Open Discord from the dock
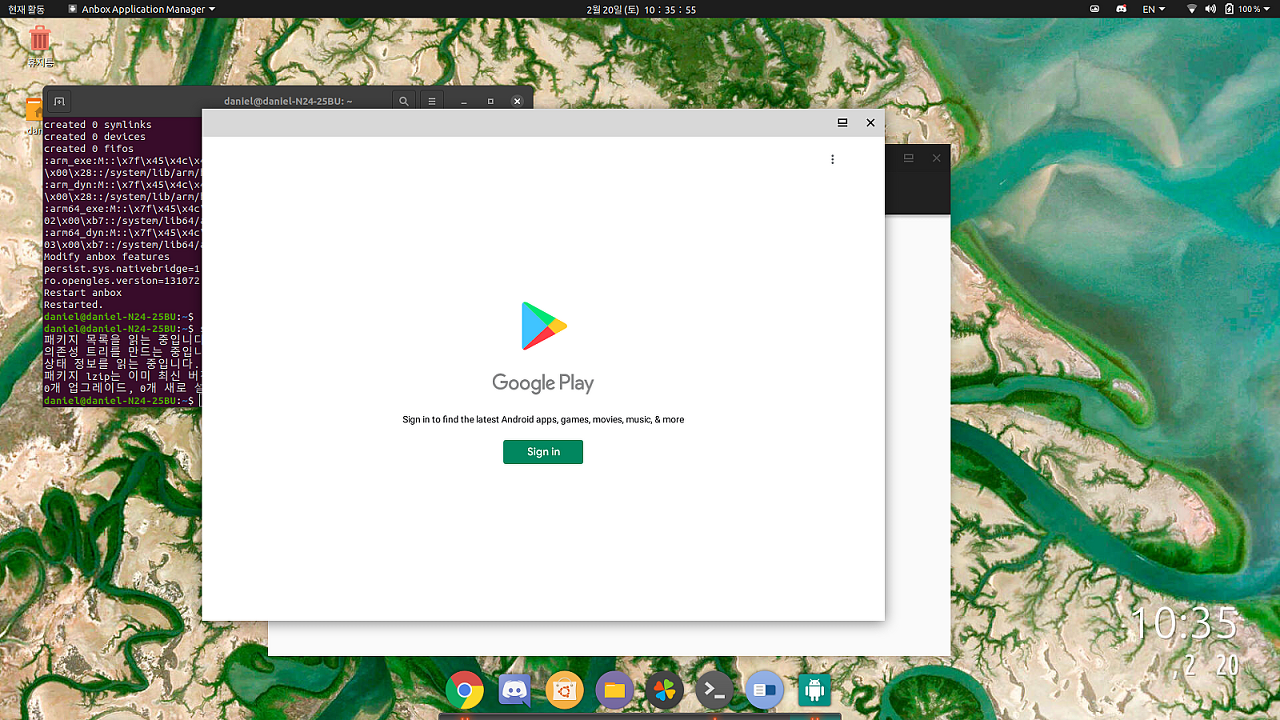1280x720 pixels. 515,690
